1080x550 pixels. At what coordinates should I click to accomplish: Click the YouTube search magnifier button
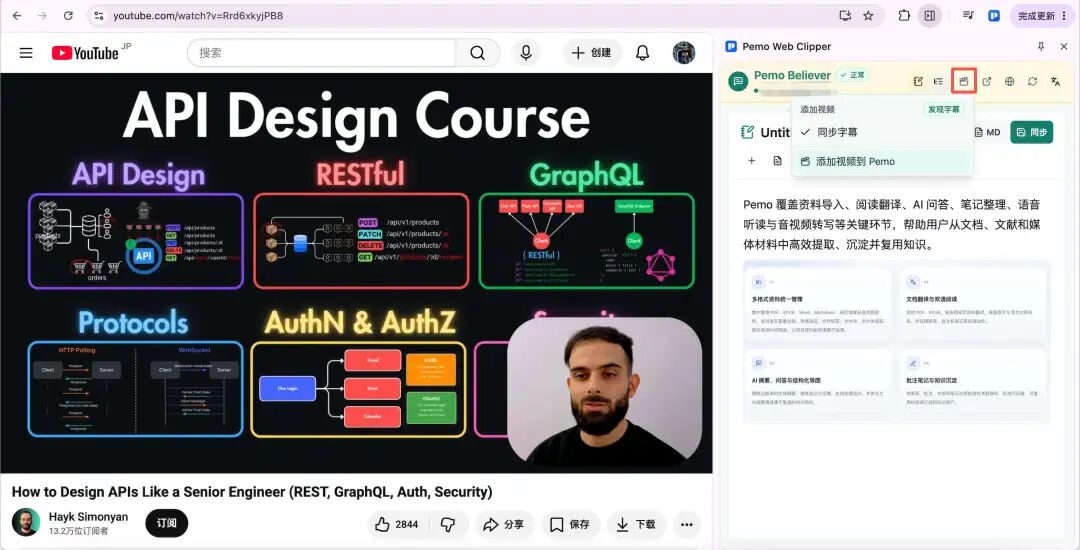pyautogui.click(x=477, y=53)
